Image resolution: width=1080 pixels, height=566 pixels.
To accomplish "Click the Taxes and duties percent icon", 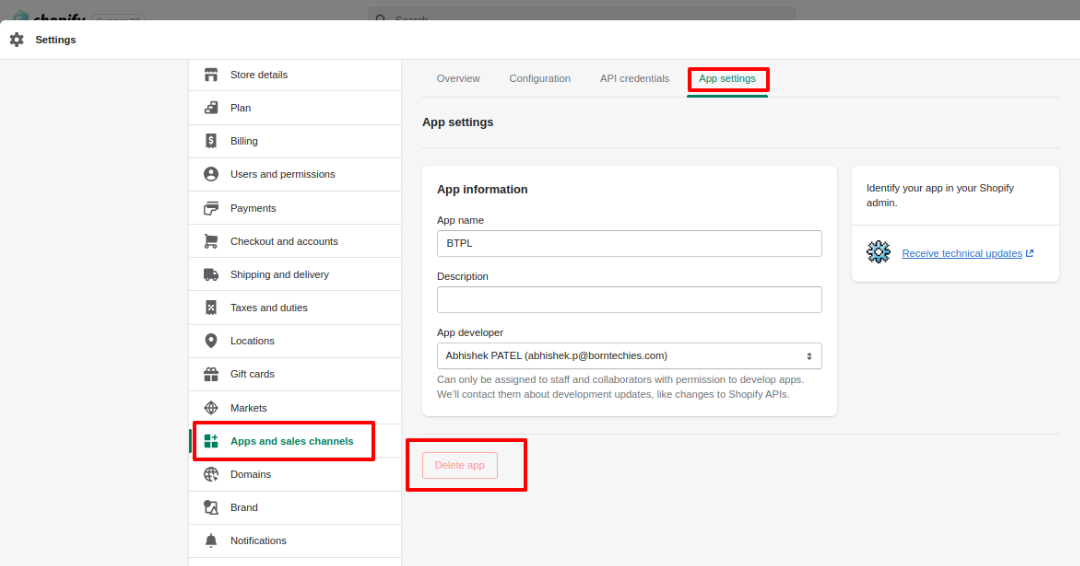I will pos(211,307).
